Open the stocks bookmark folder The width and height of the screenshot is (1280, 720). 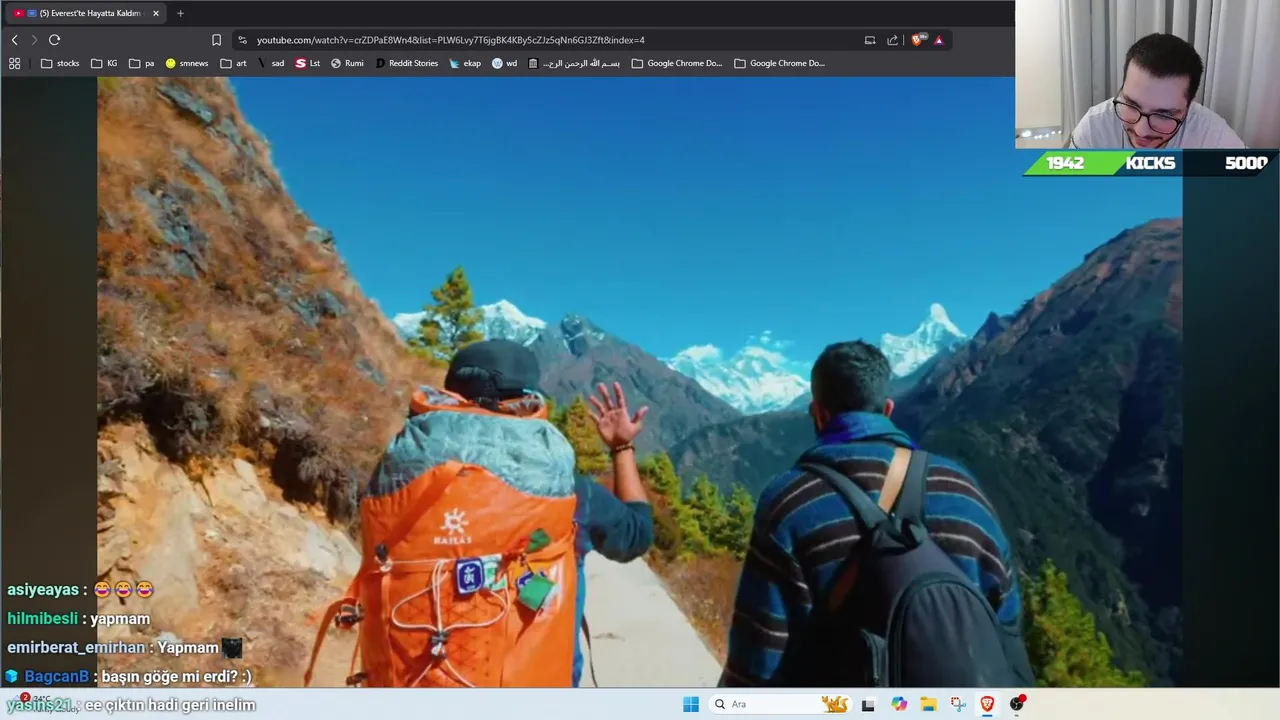60,63
